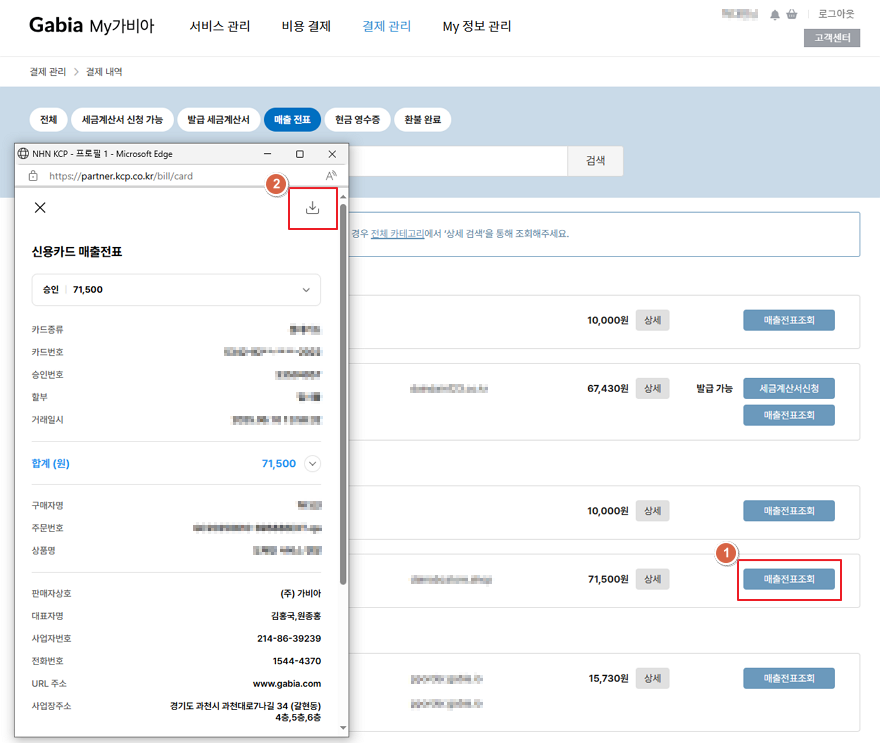Viewport: 880px width, 743px height.
Task: Click the 로그아웃 link
Action: coord(836,14)
